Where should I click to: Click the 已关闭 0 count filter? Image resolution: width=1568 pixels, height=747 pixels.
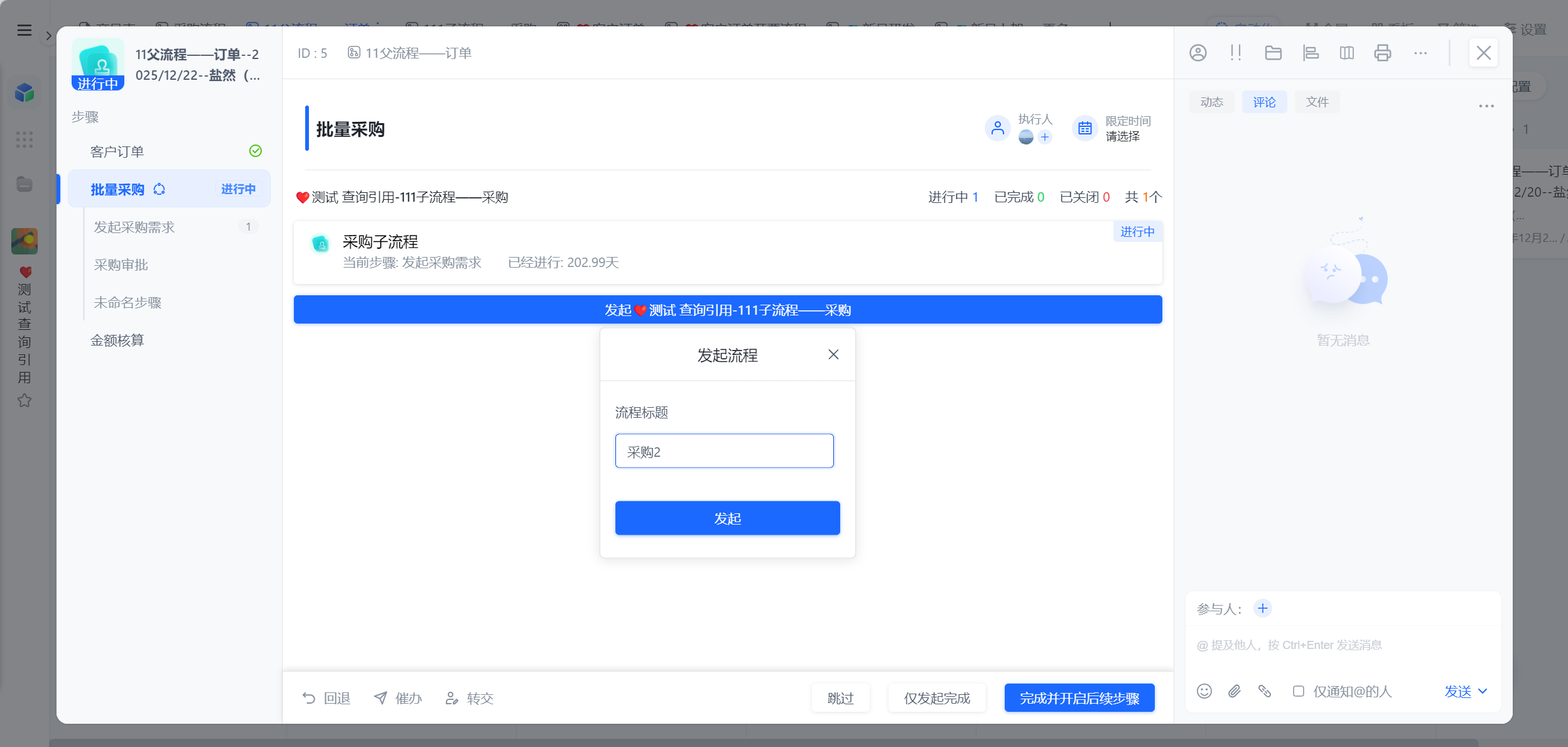point(1084,197)
